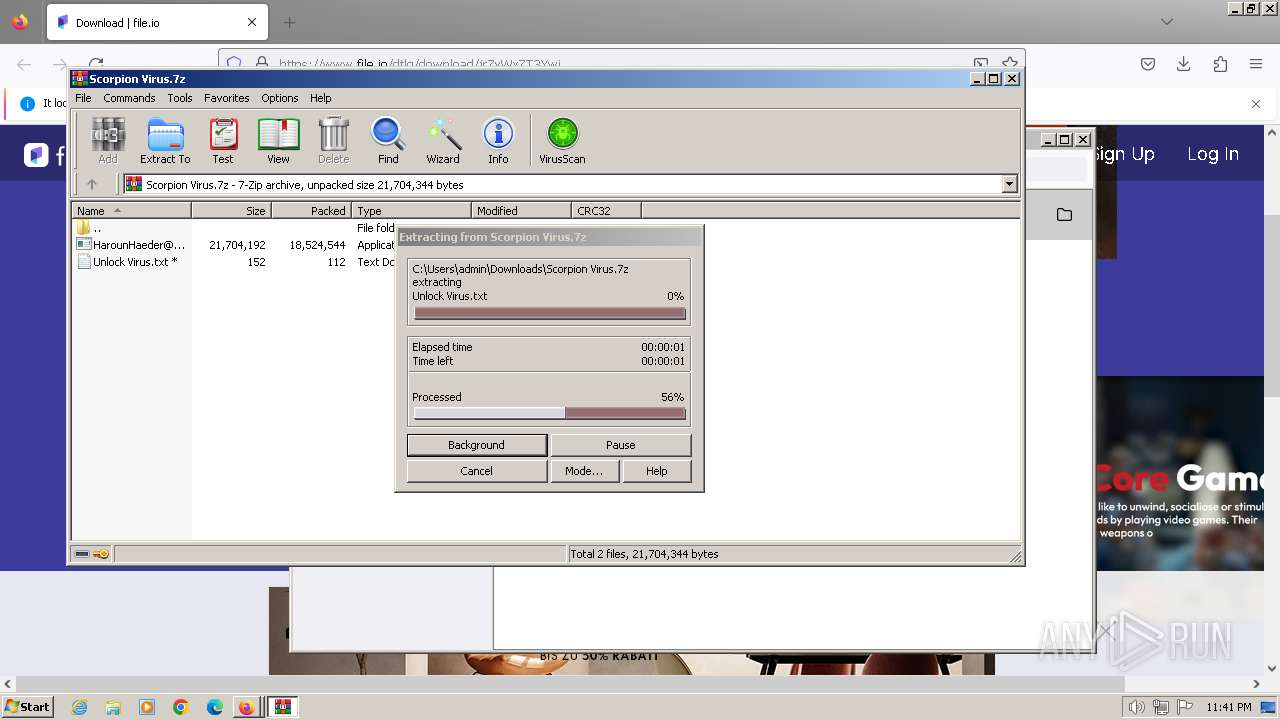Open Edge from taskbar
Viewport: 1280px width, 720px height.
[x=215, y=707]
